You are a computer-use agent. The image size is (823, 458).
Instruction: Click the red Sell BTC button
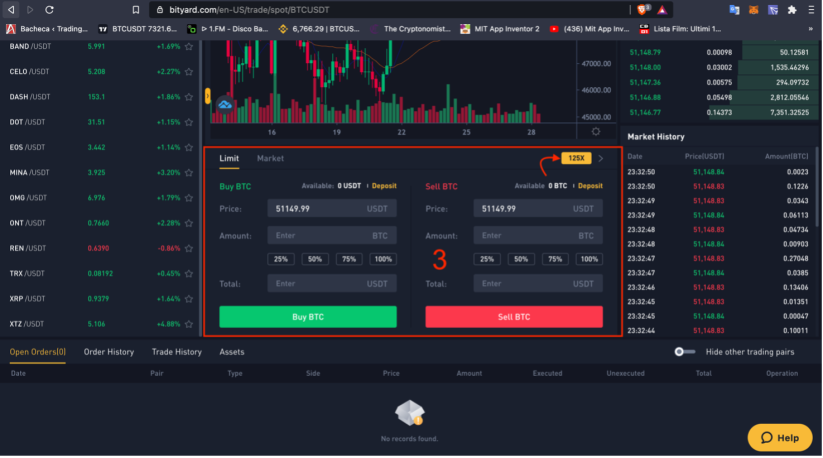click(x=514, y=317)
